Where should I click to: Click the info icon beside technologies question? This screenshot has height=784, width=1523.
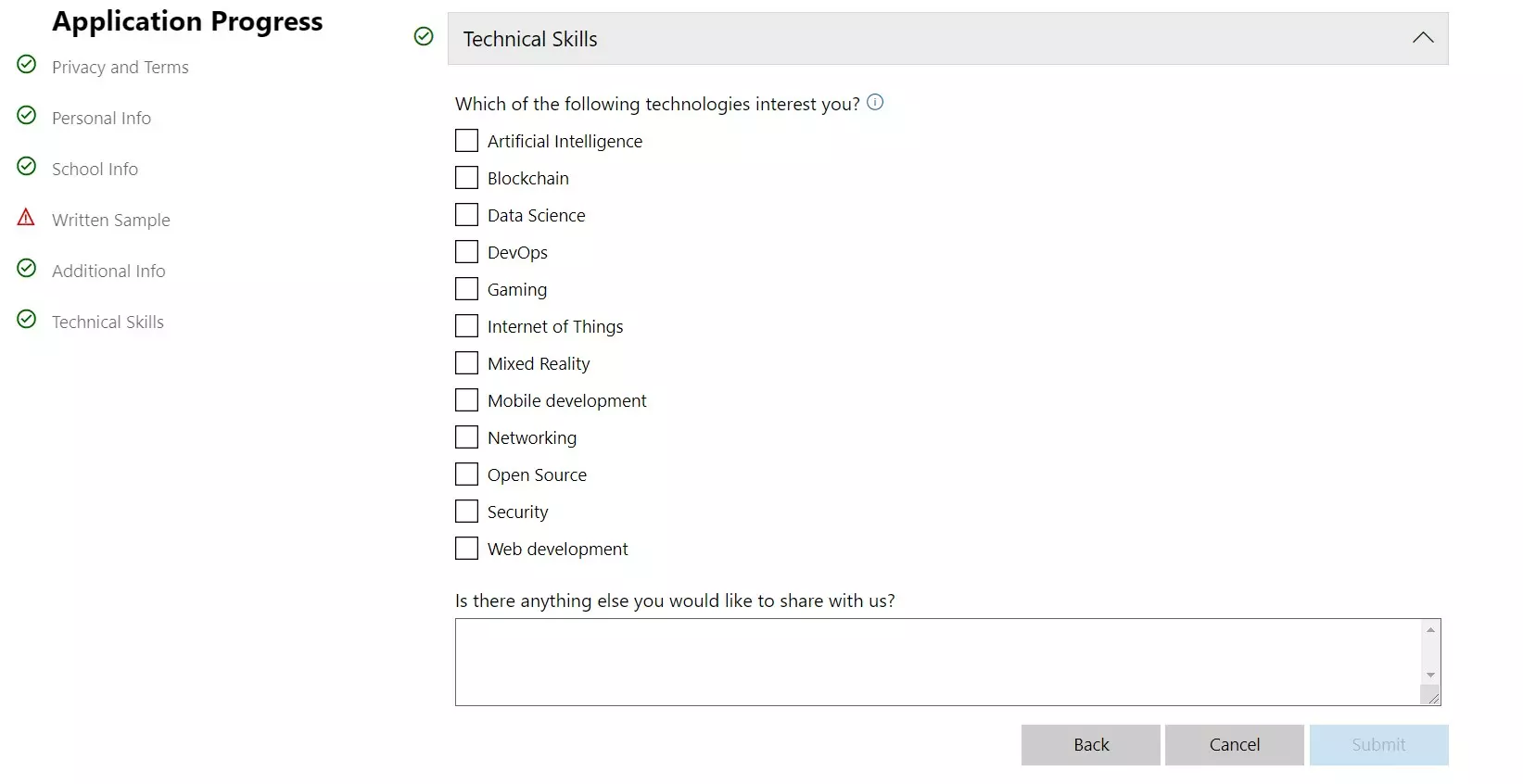[875, 102]
